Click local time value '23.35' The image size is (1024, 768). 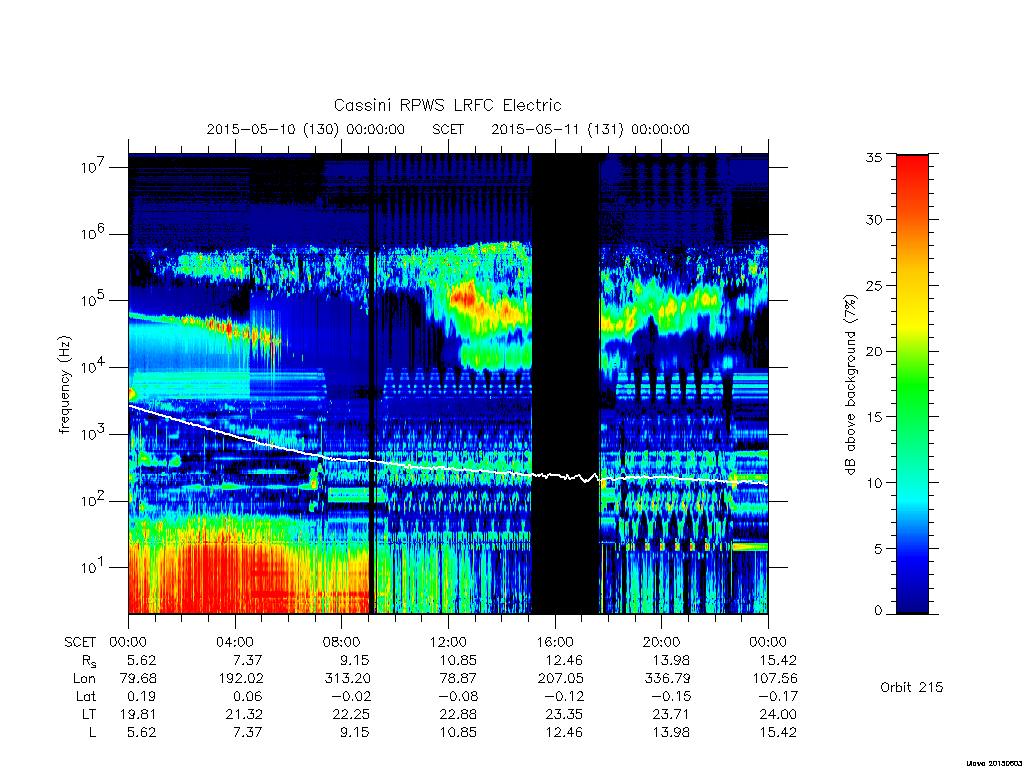565,714
